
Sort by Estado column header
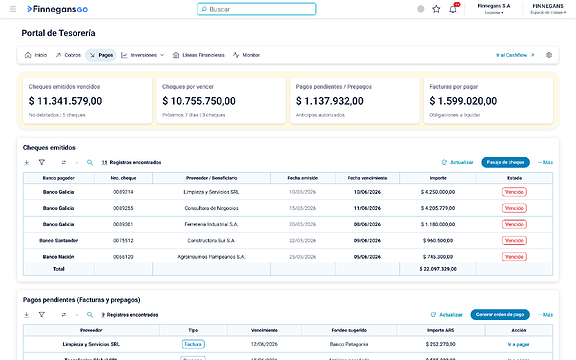(x=514, y=178)
